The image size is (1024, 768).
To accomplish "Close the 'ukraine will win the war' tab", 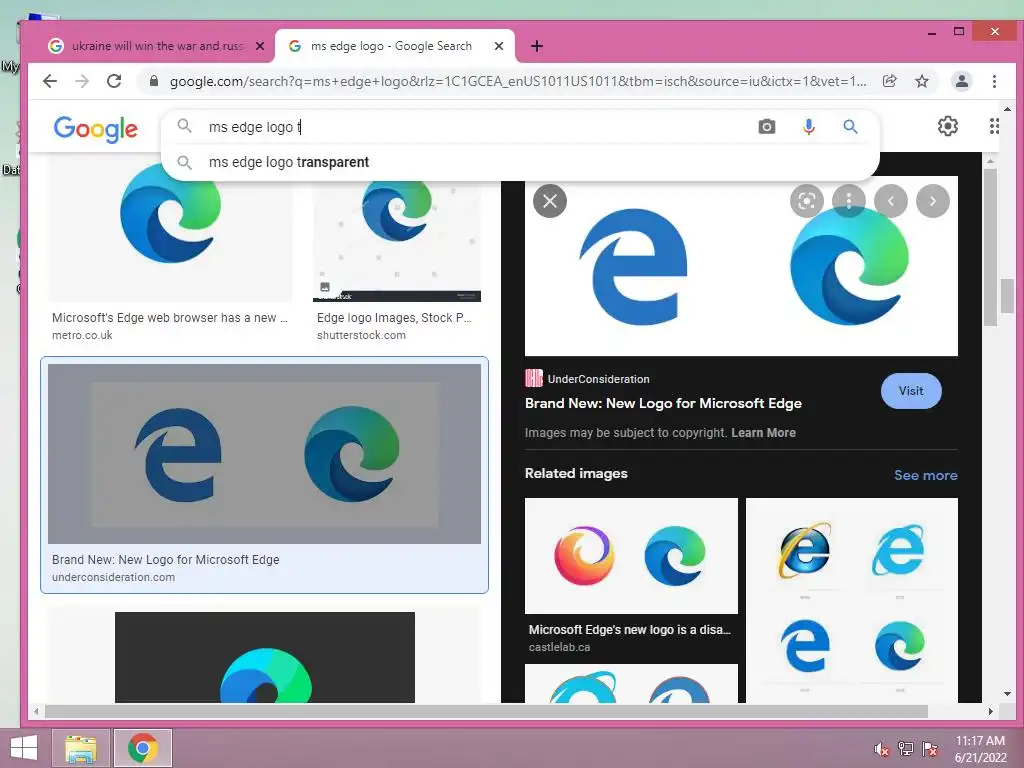I will coord(260,46).
